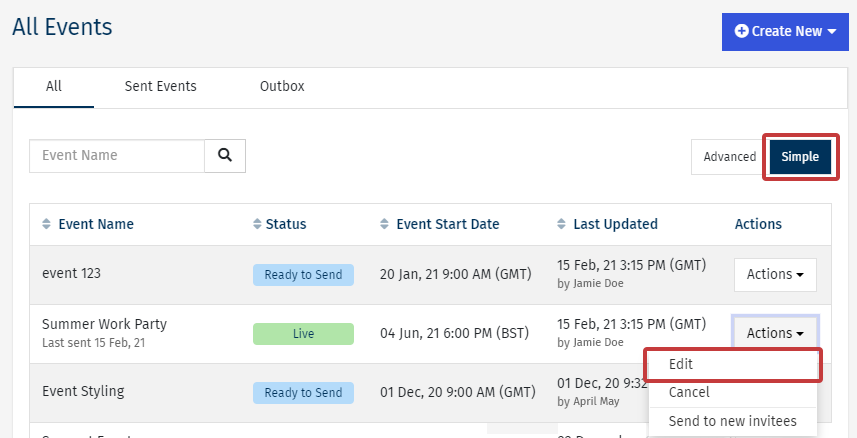Open Actions dropdown for event 123
The image size is (857, 438).
[x=775, y=274]
